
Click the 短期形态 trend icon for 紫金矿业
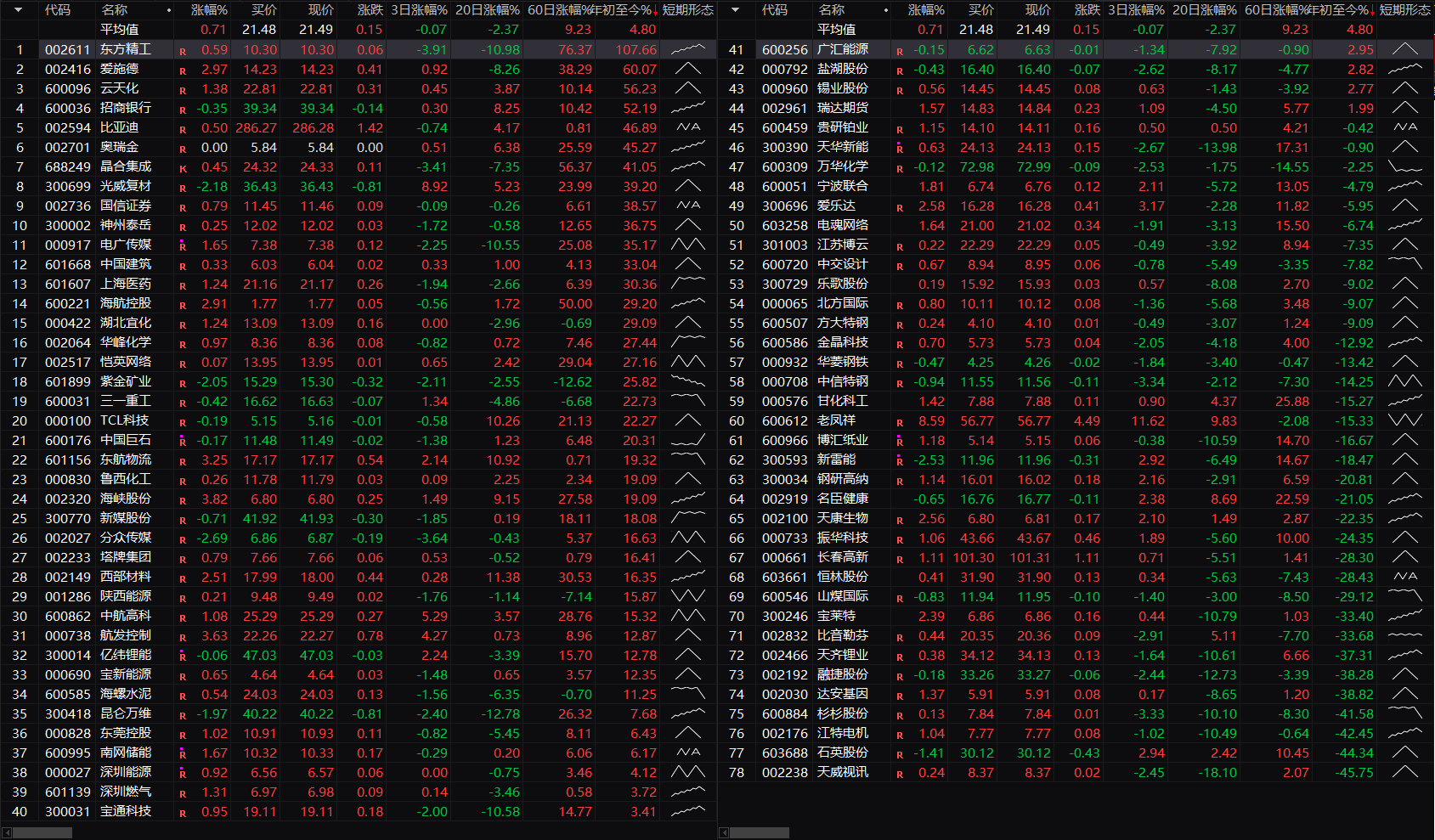coord(688,381)
